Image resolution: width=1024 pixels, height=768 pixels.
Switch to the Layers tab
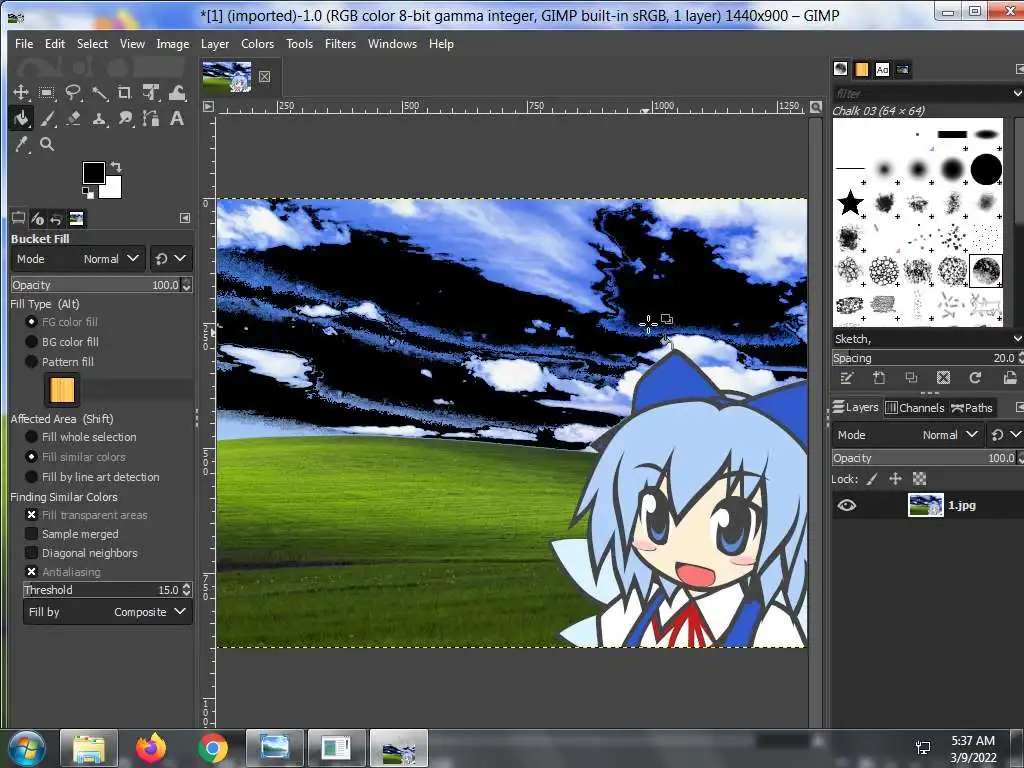click(856, 408)
